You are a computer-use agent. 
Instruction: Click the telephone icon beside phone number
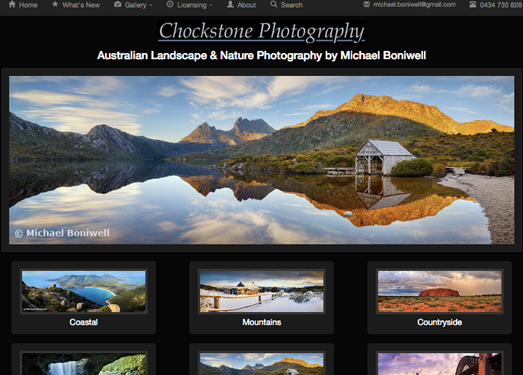tap(473, 5)
